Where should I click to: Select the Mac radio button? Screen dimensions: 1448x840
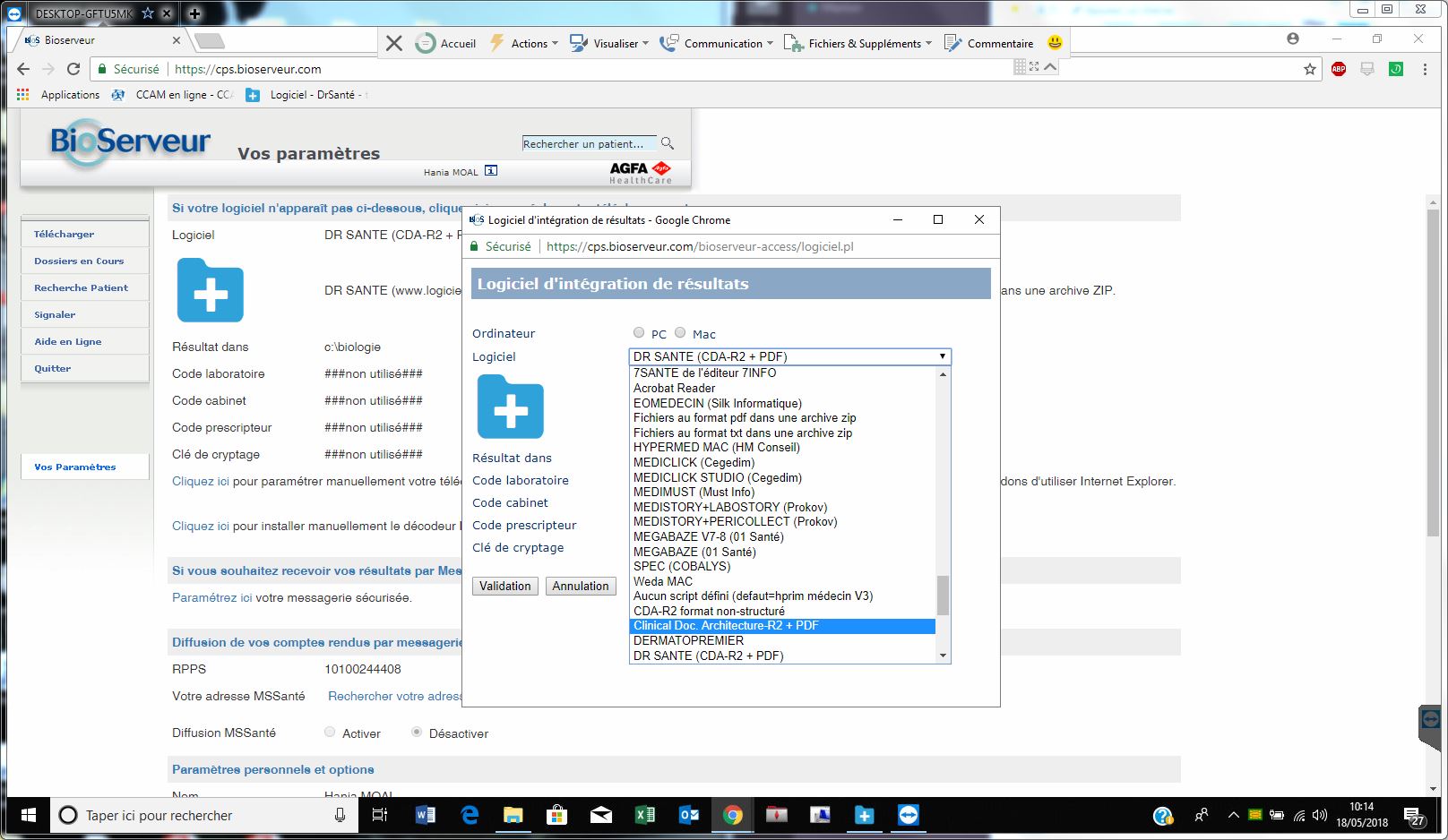click(680, 333)
